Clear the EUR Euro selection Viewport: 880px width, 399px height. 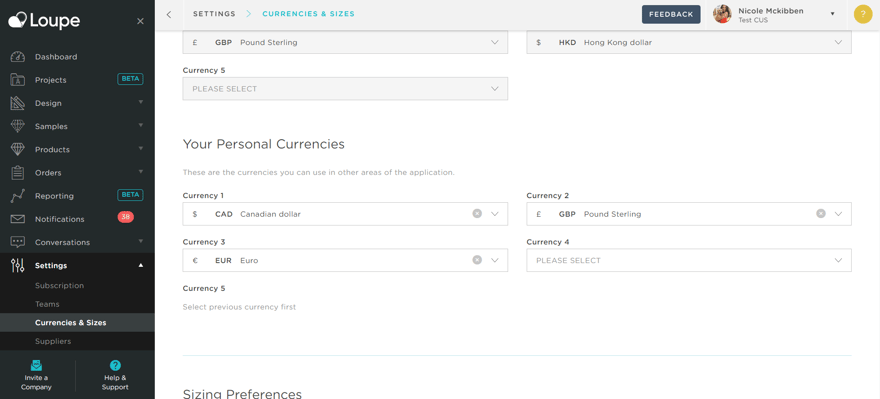(x=477, y=260)
